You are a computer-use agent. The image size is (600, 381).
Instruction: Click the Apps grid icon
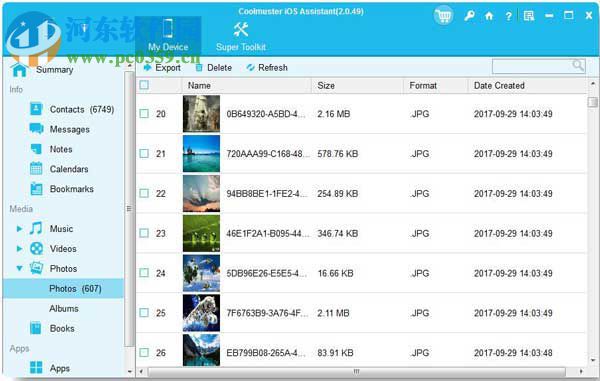click(x=36, y=368)
